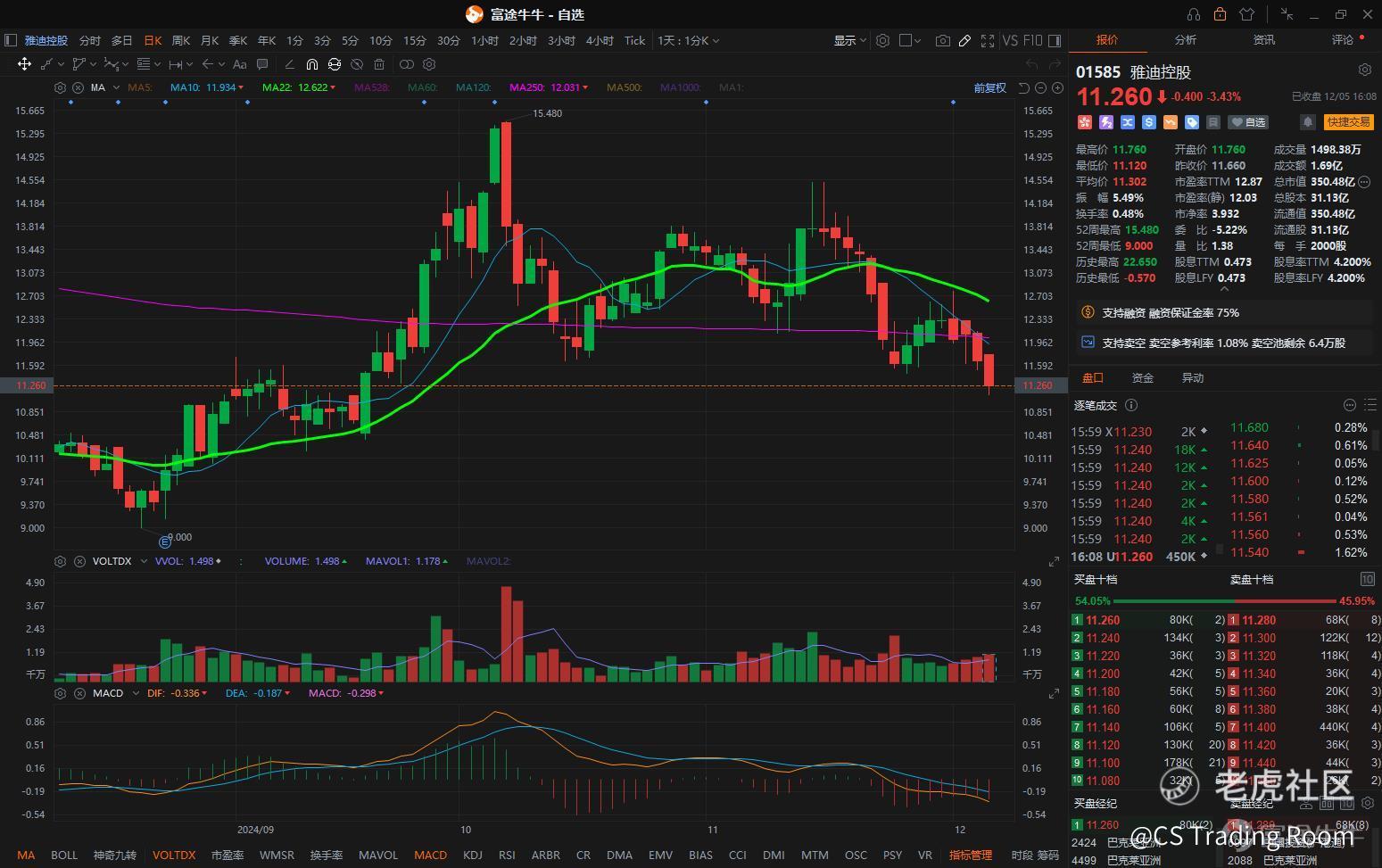Image resolution: width=1382 pixels, height=868 pixels.
Task: Click bid level 1 price 11.260 row
Action: (x=1149, y=620)
